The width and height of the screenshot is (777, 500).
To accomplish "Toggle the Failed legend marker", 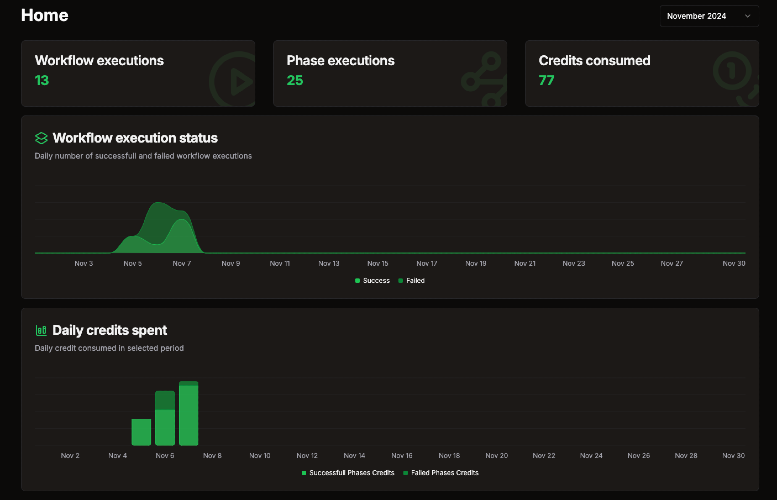I will click(400, 280).
